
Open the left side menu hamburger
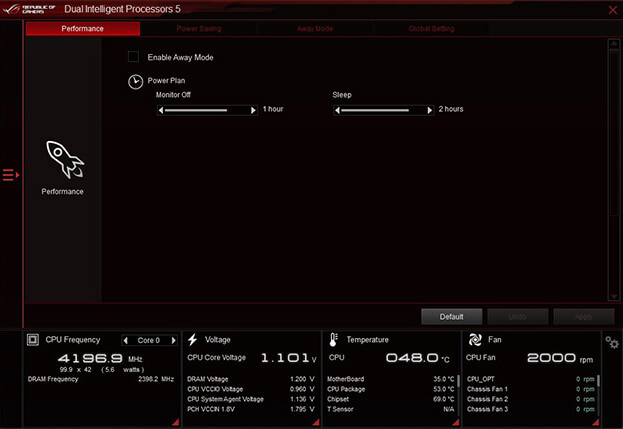point(9,176)
